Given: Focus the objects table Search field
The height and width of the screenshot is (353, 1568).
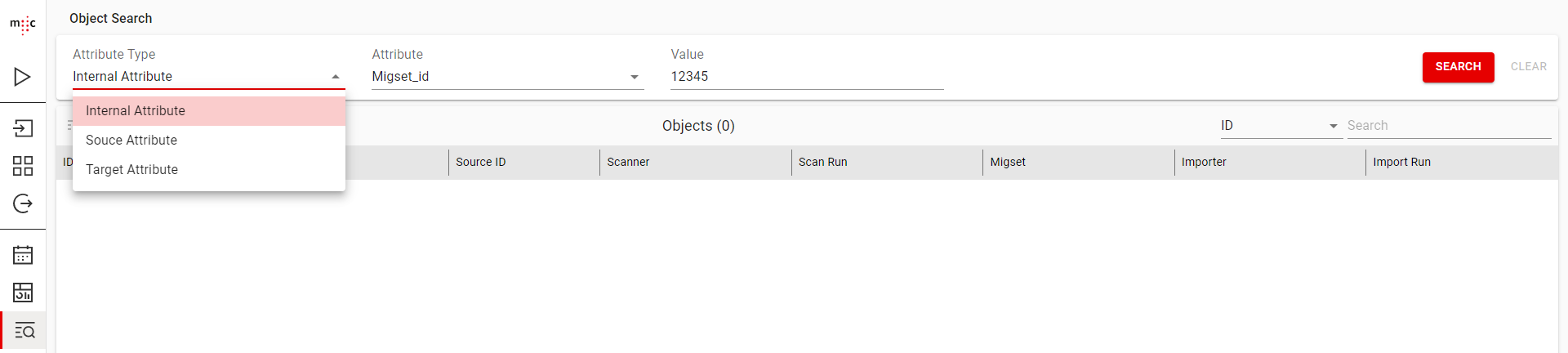Looking at the screenshot, I should point(1448,126).
